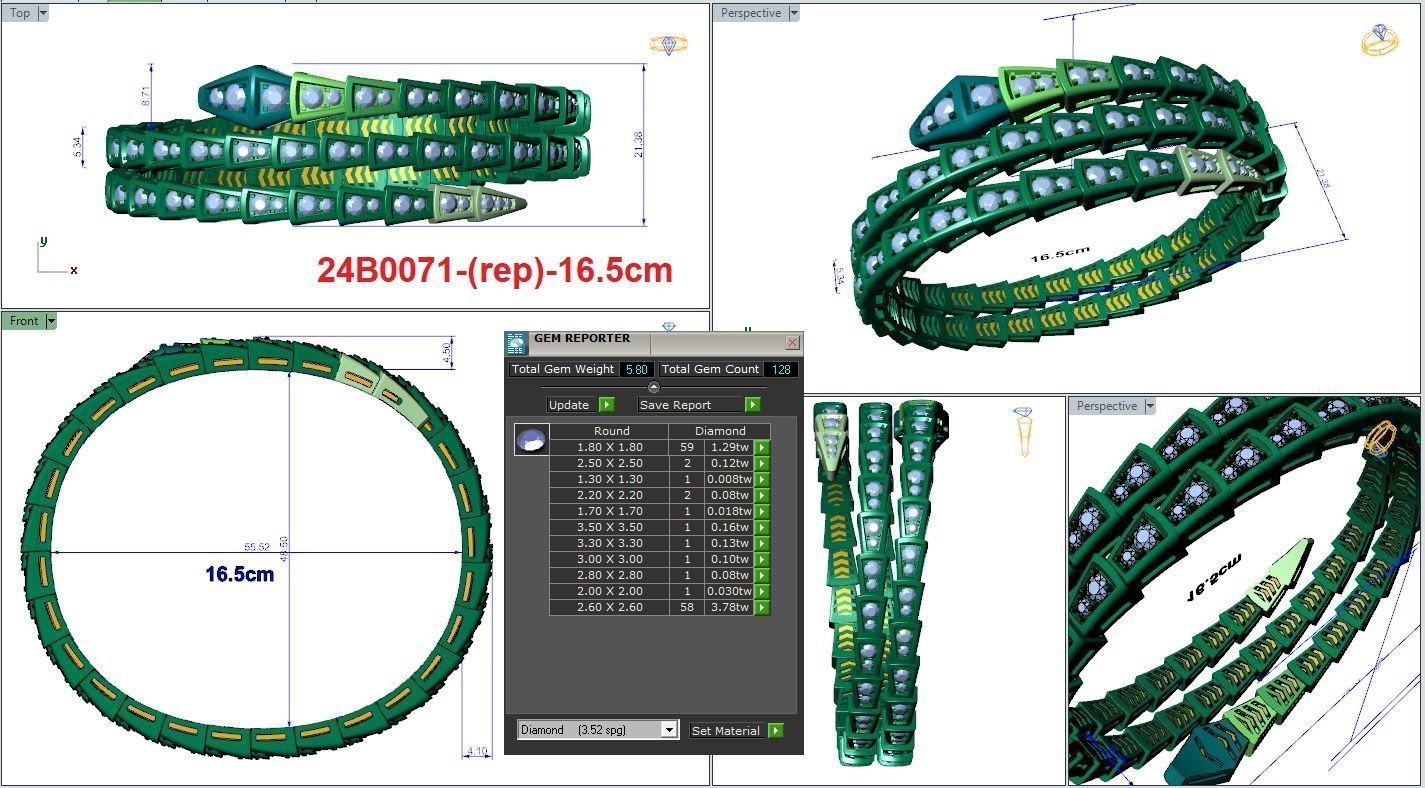Screen dimensions: 1425x788
Task: Activate the lower-right Perspective viewport label
Action: point(1107,406)
